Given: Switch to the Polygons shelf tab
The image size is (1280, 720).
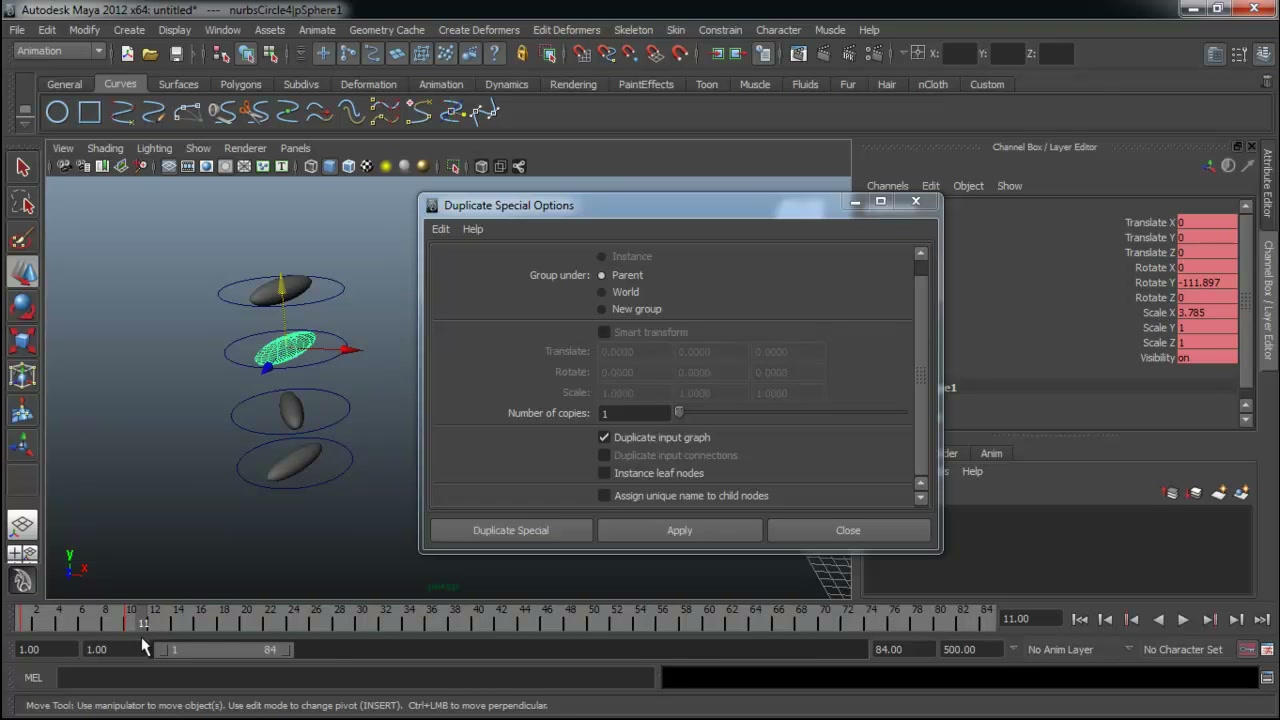Looking at the screenshot, I should [x=241, y=85].
